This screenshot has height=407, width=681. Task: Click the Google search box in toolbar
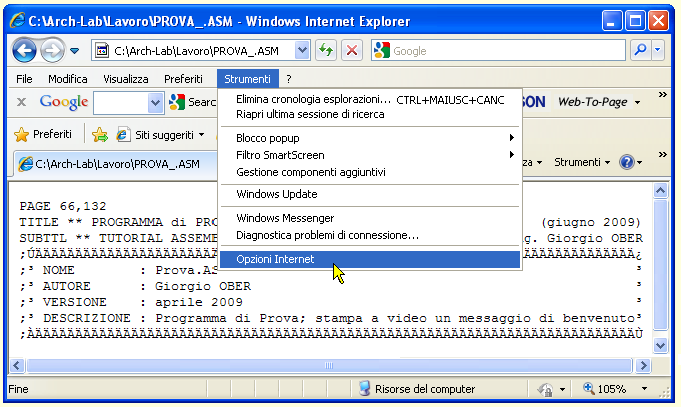(x=498, y=50)
